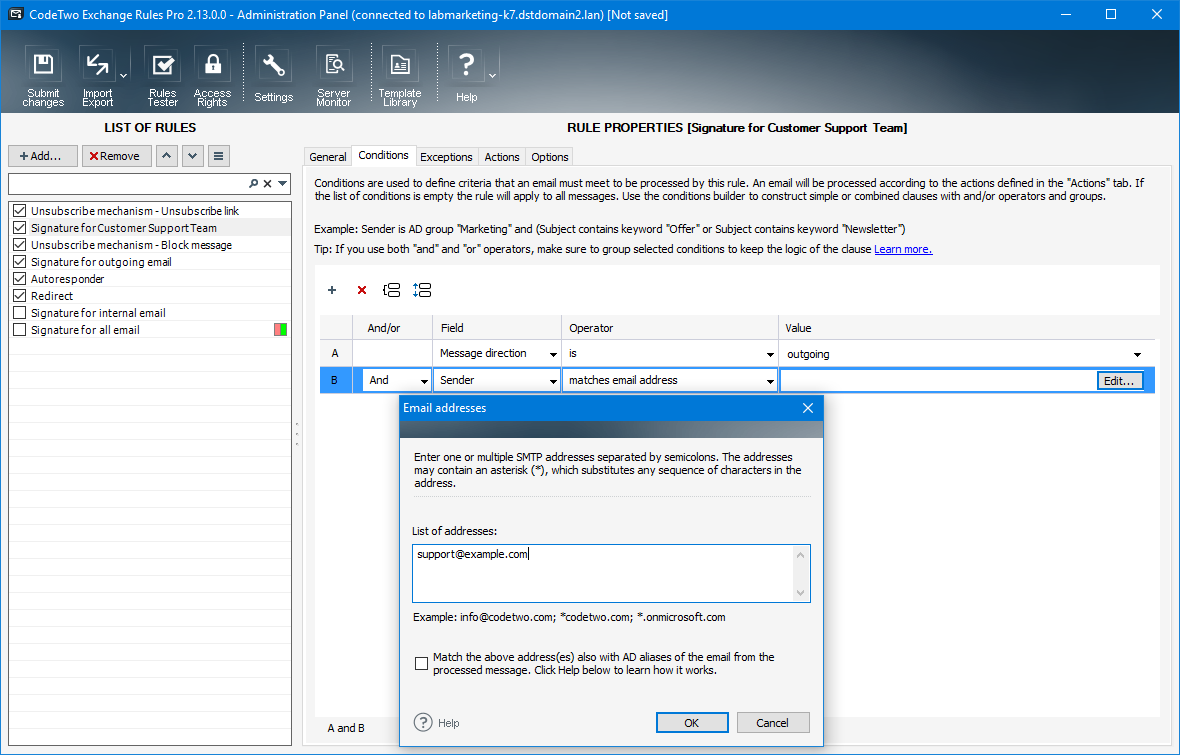This screenshot has width=1180, height=755.
Task: Click the Help icon in Email addresses dialog
Action: pos(424,723)
